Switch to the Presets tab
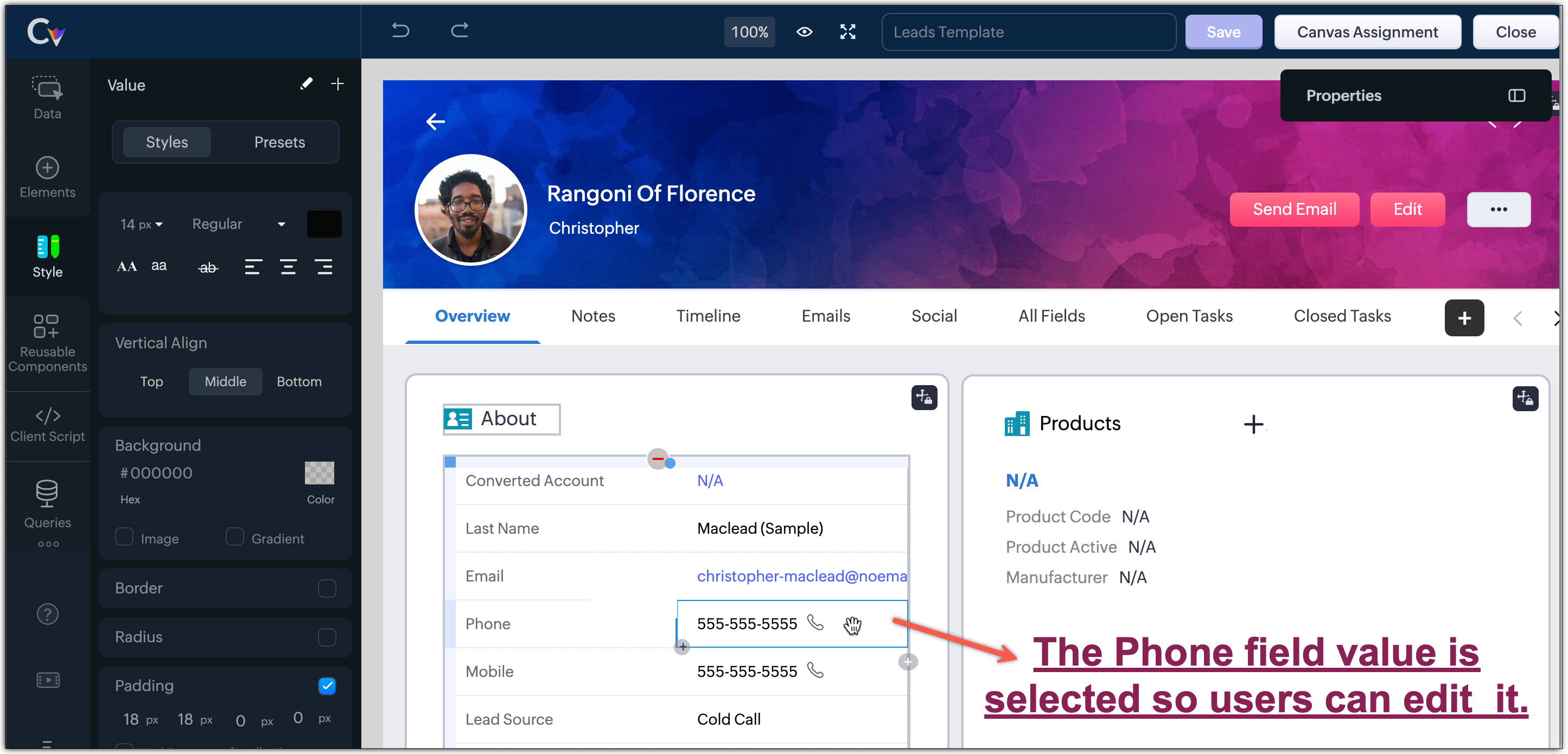The image size is (1568, 754). 279,142
